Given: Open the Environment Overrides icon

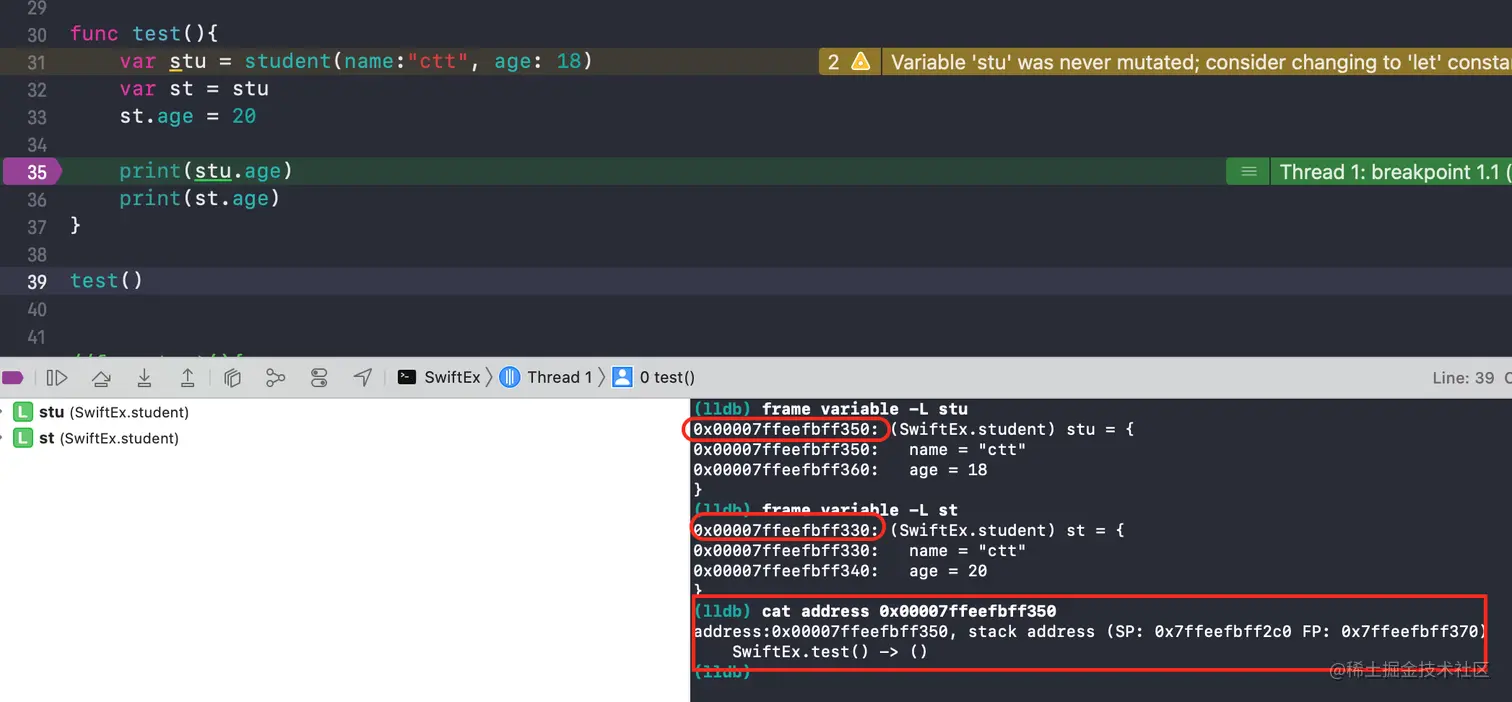Looking at the screenshot, I should pyautogui.click(x=319, y=377).
